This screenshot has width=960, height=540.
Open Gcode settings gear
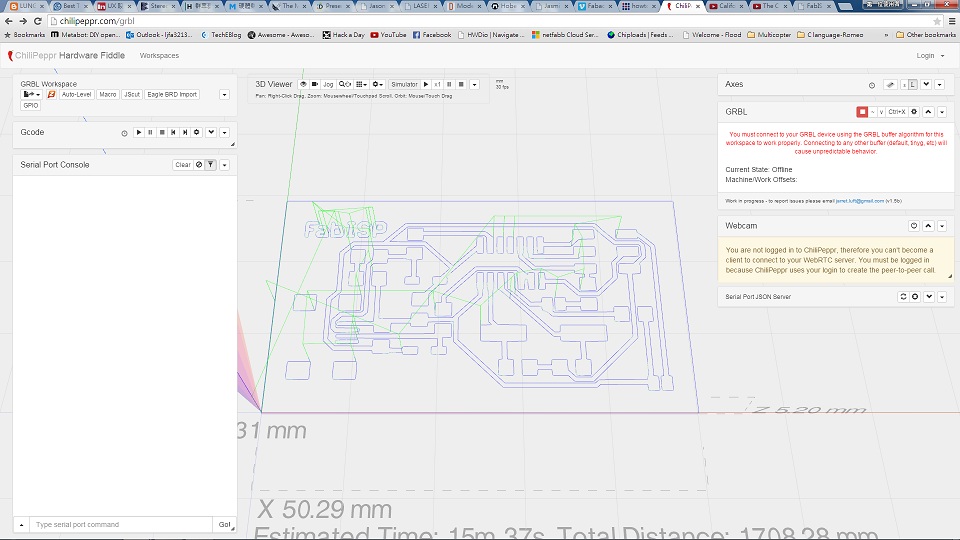tap(197, 132)
